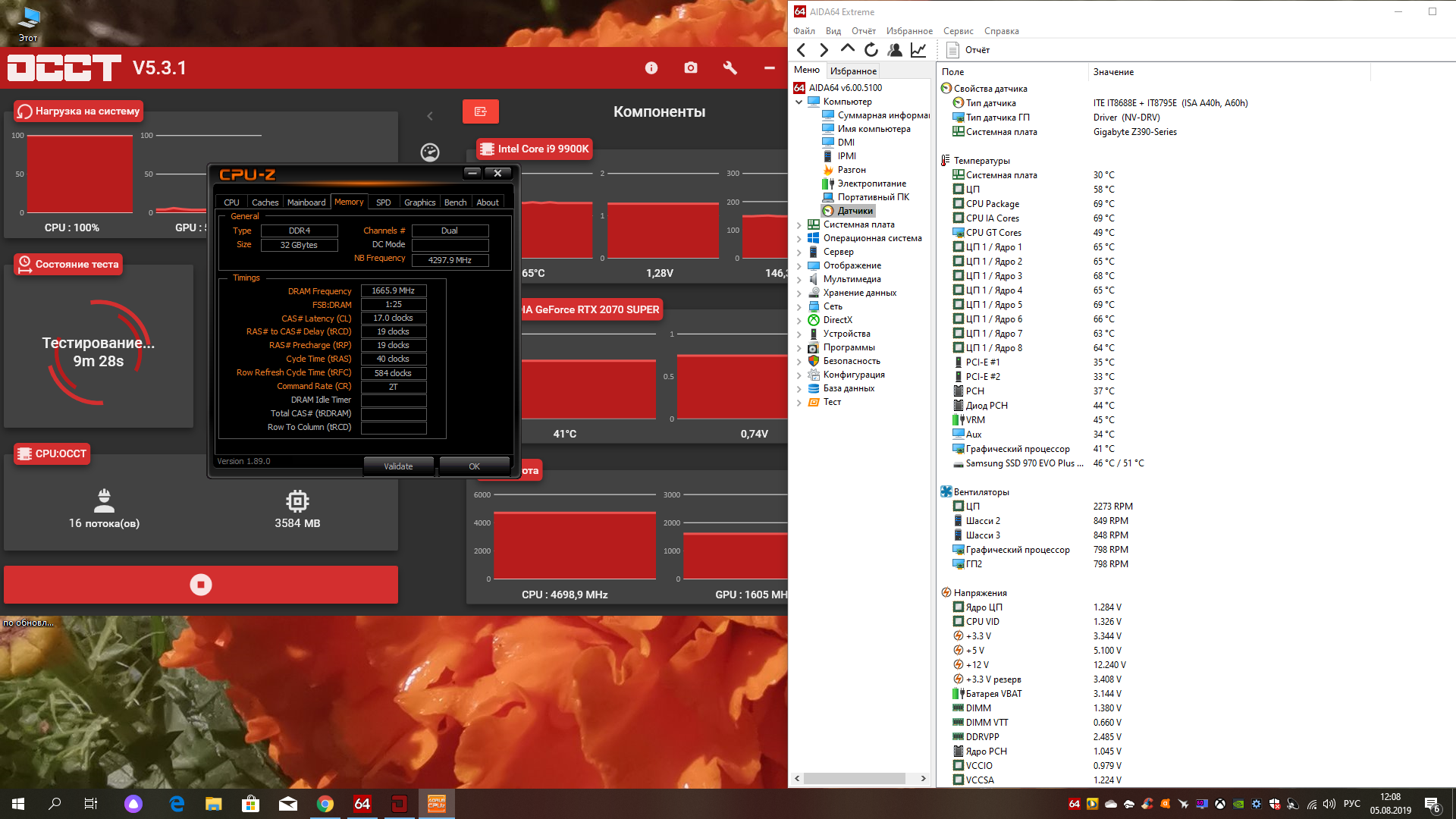Click Validate button in CPU-Z
The height and width of the screenshot is (819, 1456).
click(398, 466)
